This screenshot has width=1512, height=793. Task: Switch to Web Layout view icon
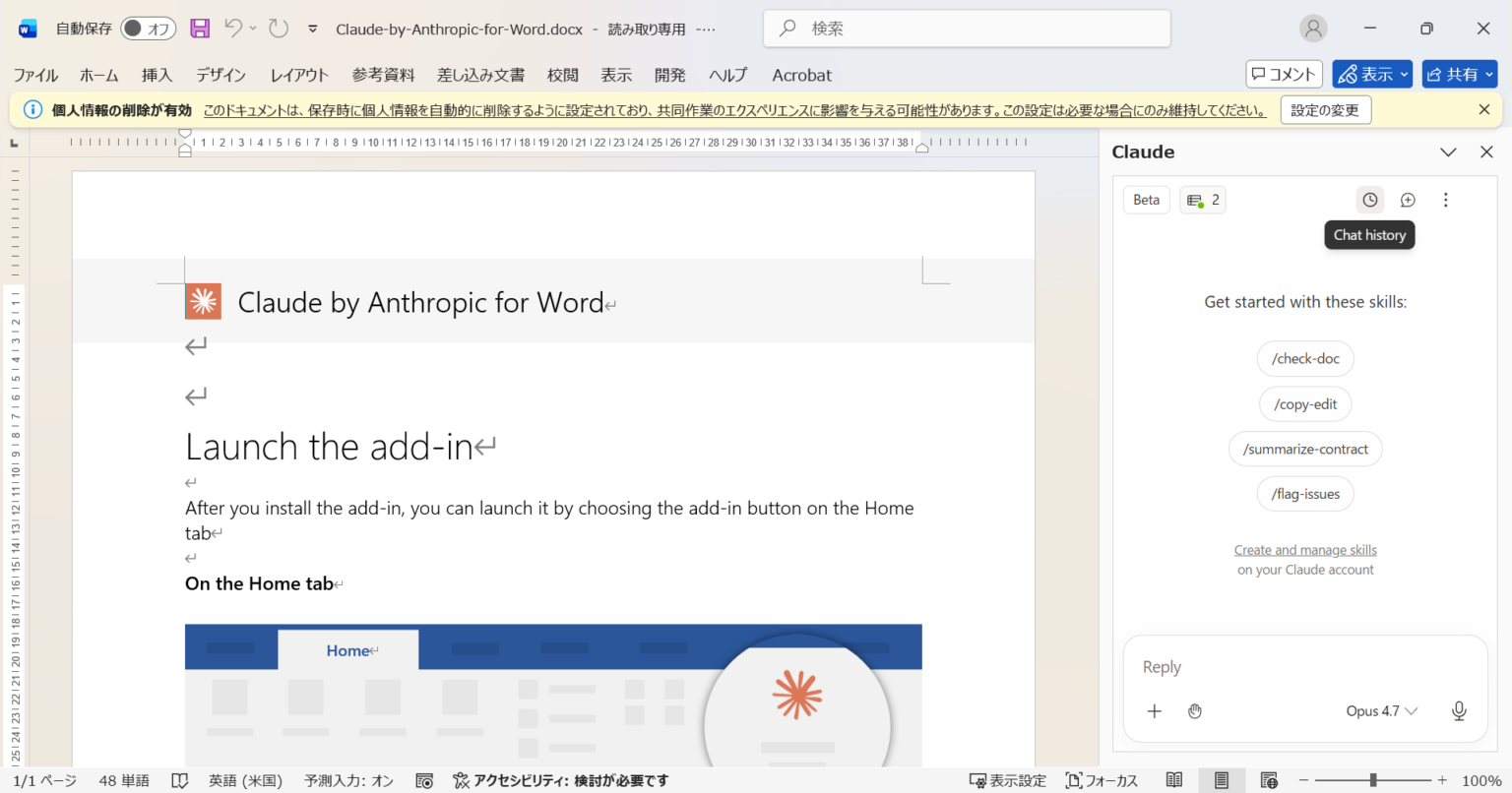click(x=1269, y=780)
